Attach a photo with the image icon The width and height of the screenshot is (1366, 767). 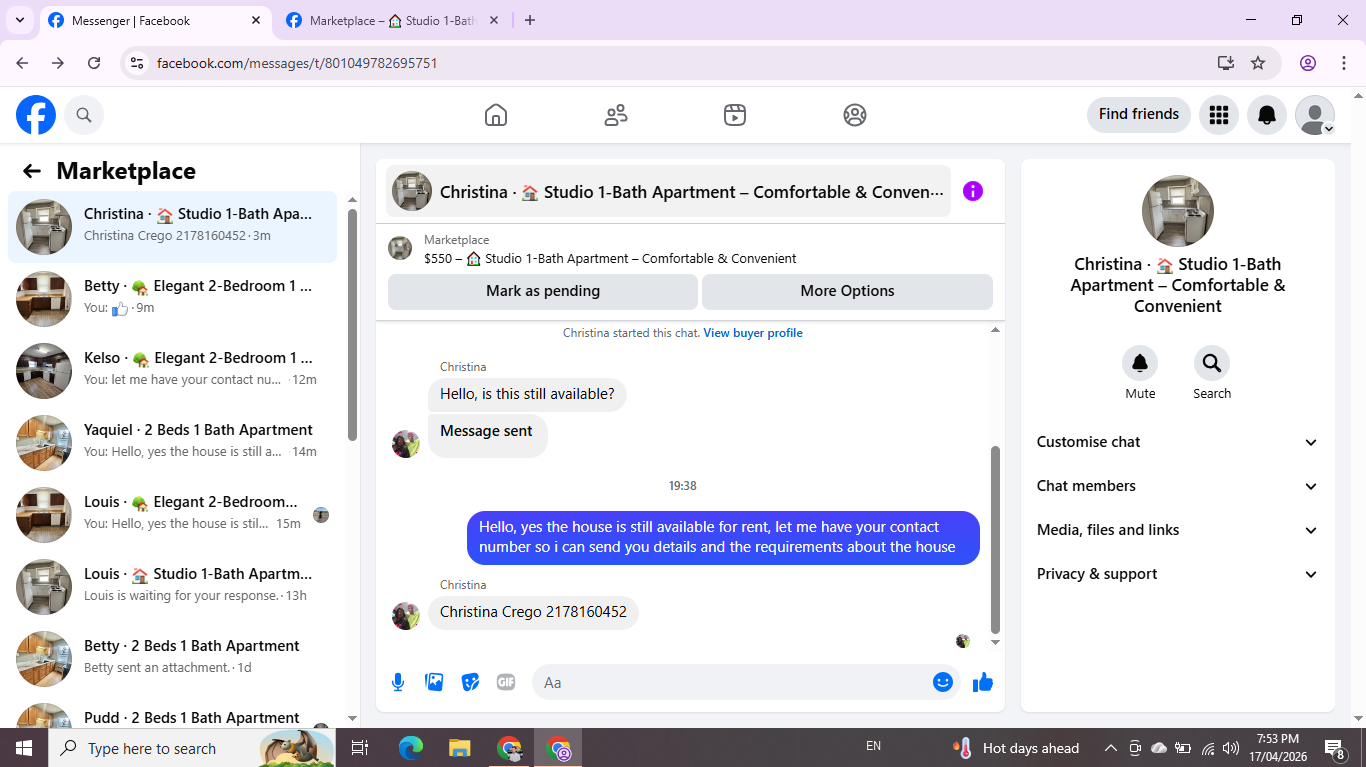coord(434,682)
